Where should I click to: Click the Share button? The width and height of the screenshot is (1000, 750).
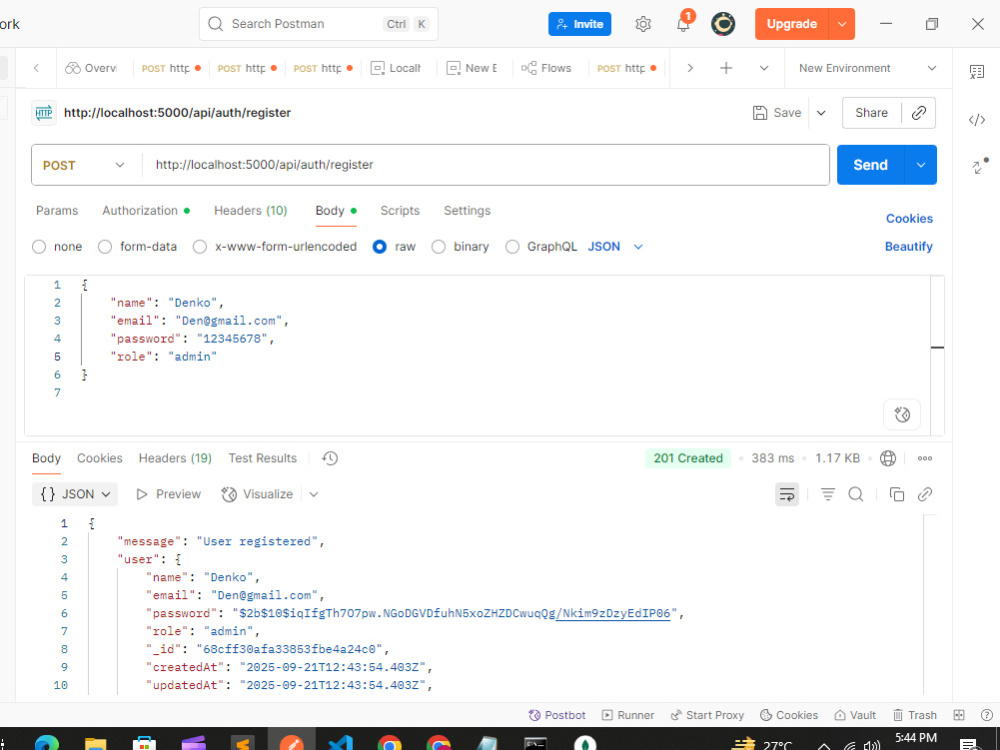pyautogui.click(x=871, y=113)
